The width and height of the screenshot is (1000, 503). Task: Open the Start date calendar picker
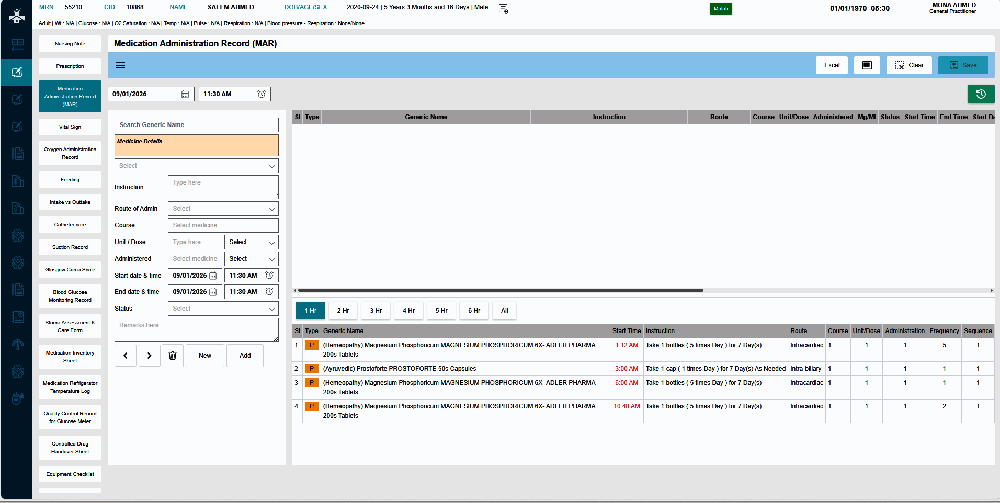tap(213, 275)
